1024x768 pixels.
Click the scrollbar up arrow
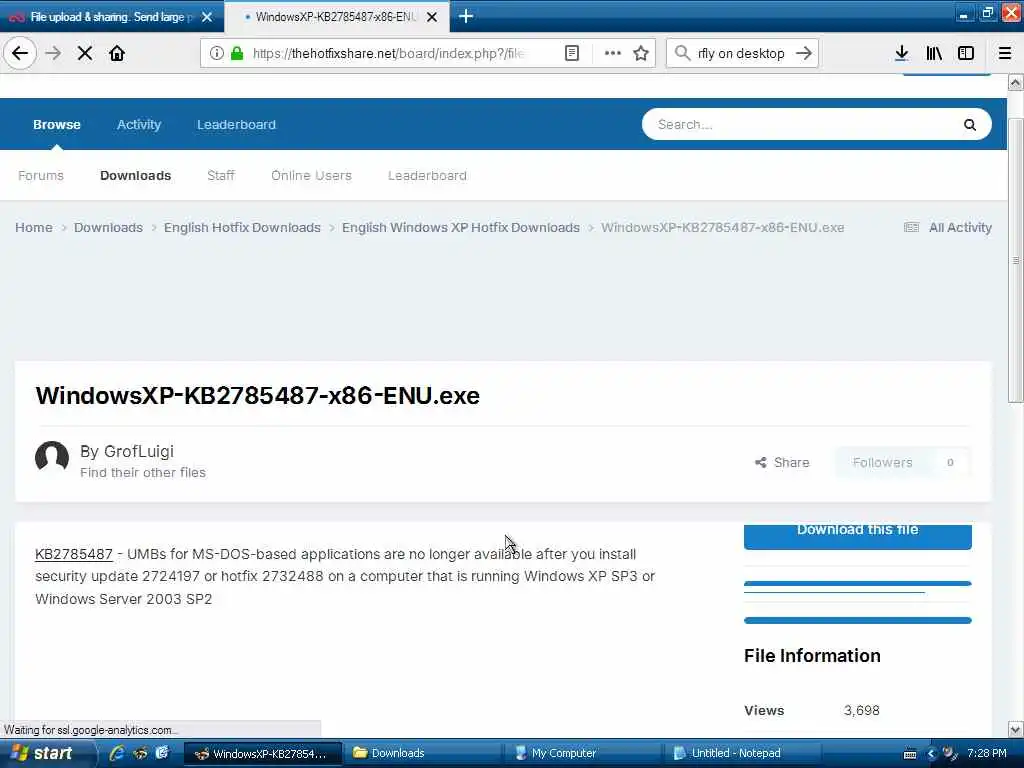1015,82
